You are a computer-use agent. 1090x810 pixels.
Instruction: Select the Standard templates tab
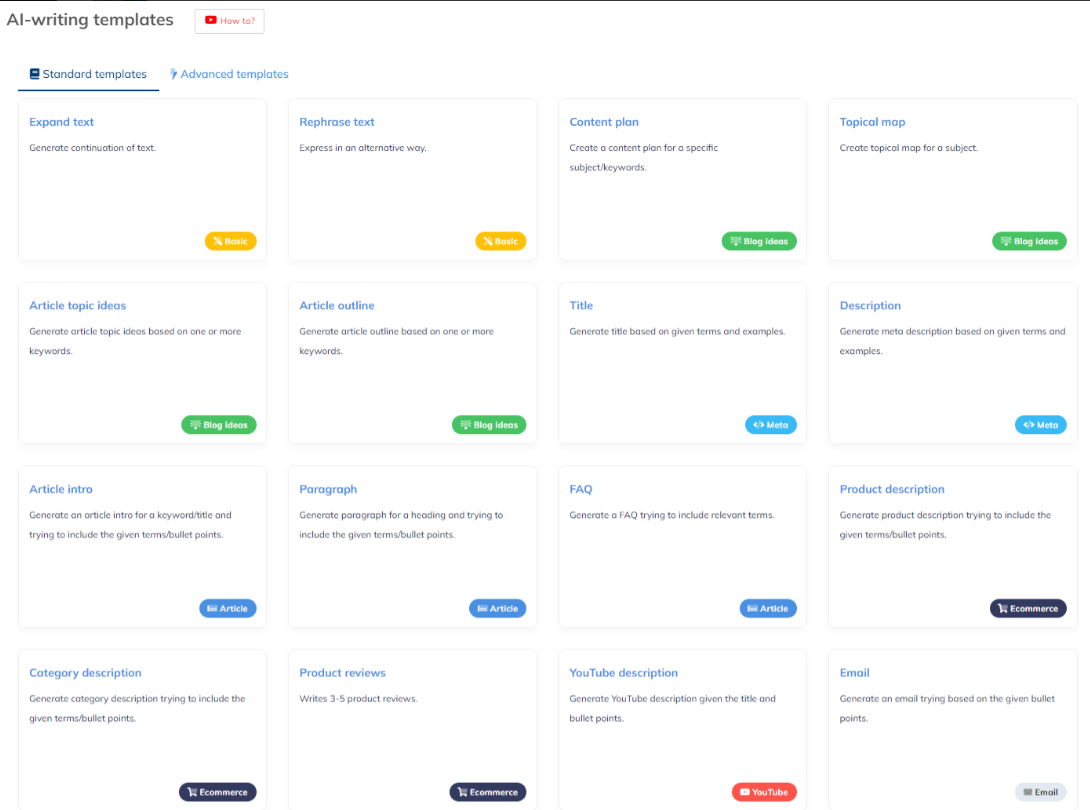point(88,74)
